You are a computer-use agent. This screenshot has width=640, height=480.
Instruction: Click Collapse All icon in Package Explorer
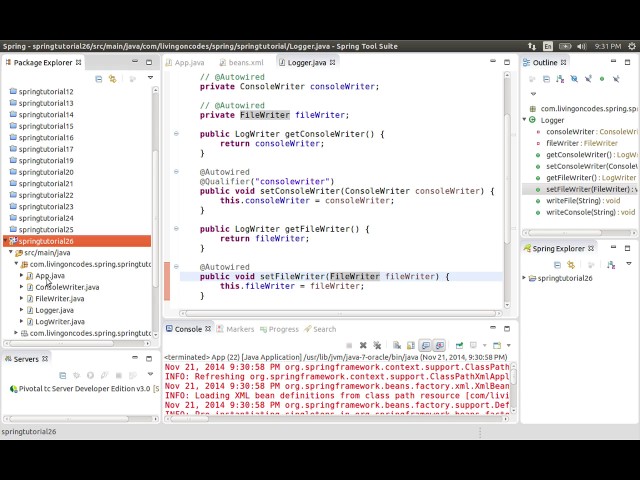[98, 78]
